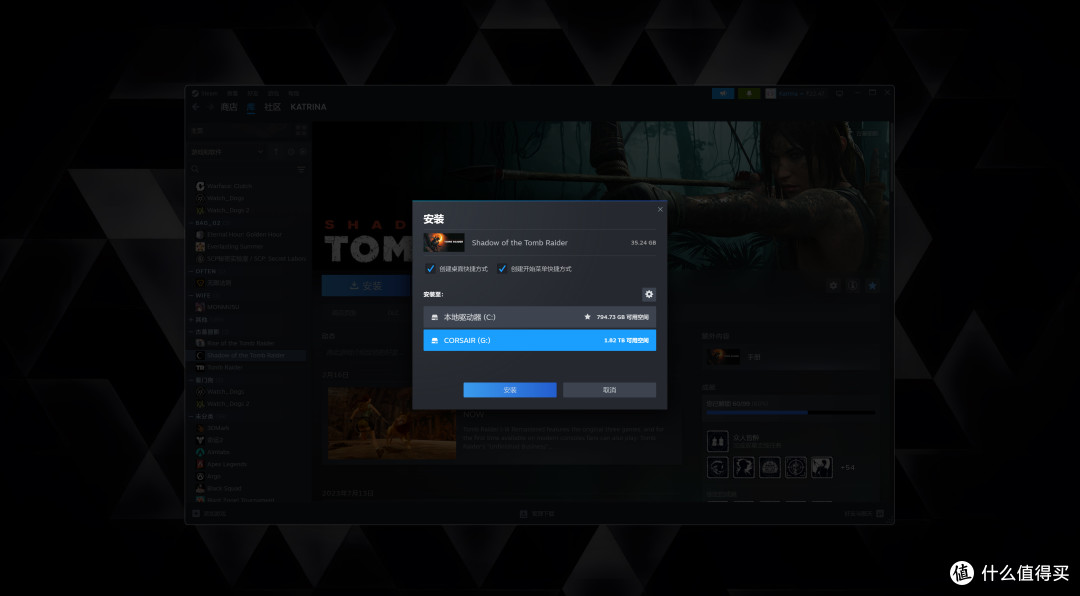Open 好友与聊天 at bottom right

(864, 513)
